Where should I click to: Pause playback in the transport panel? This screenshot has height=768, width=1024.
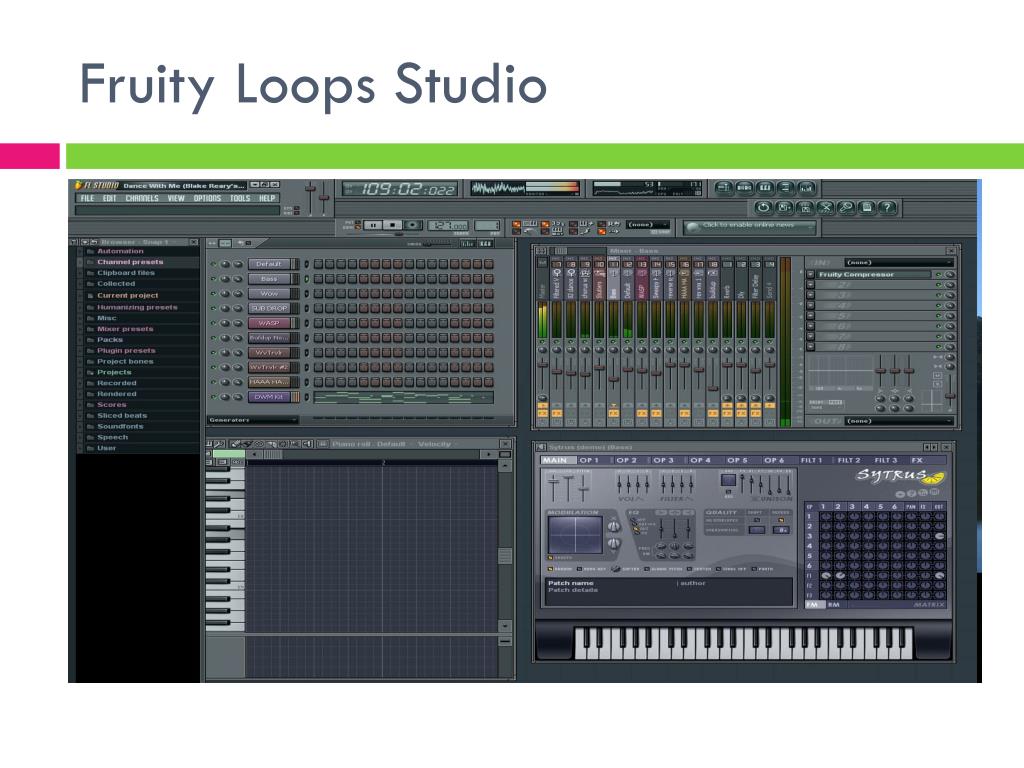click(x=373, y=225)
